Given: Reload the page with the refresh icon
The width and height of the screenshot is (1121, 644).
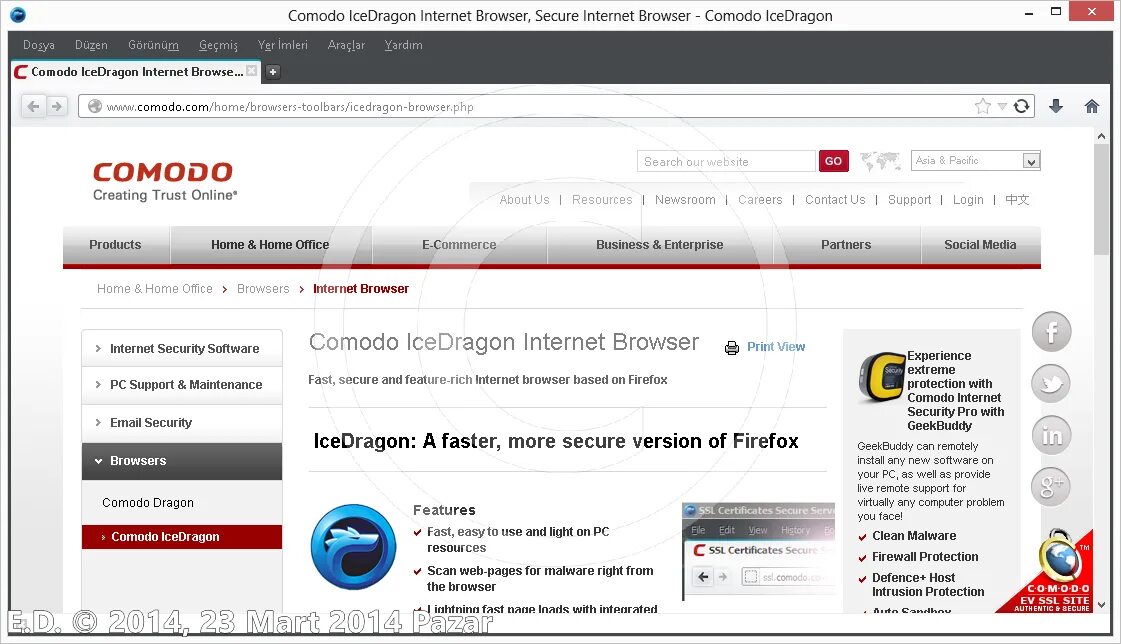Looking at the screenshot, I should (1022, 106).
